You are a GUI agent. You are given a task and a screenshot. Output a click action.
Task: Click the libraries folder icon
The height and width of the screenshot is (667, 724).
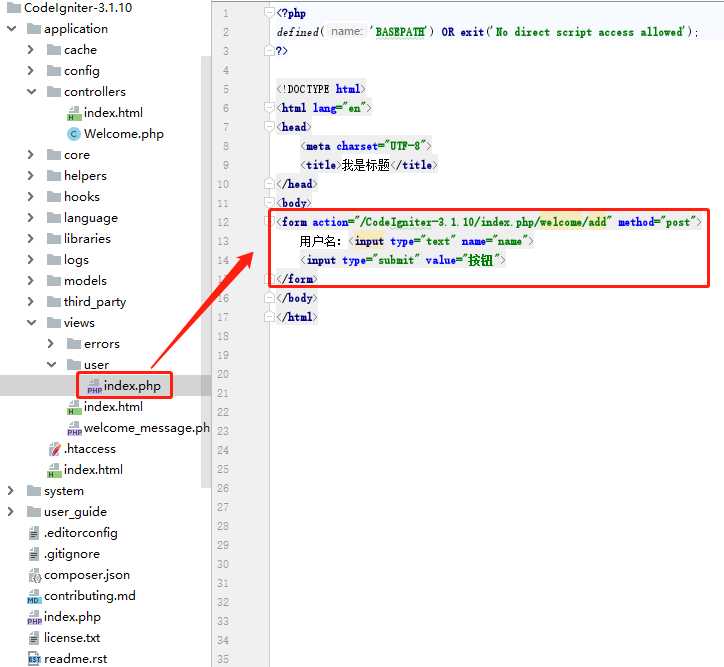click(x=54, y=239)
